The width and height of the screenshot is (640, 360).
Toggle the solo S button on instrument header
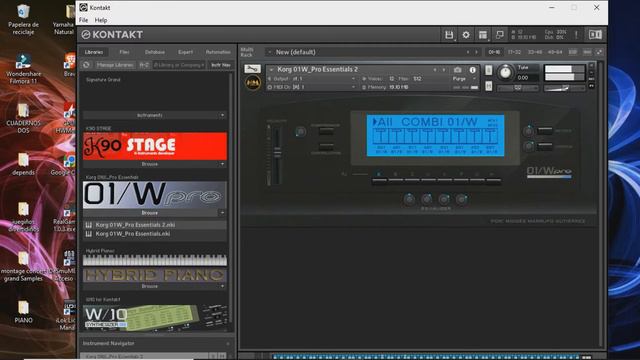coord(489,70)
